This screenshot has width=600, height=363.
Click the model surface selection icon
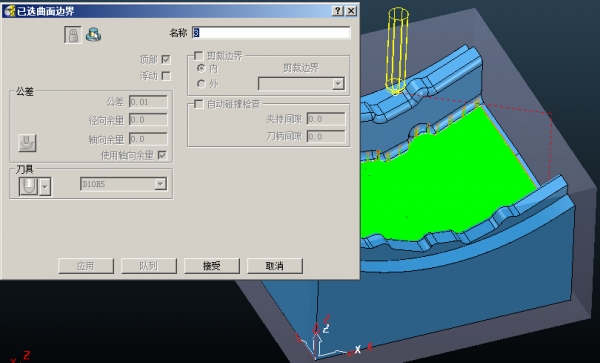[x=93, y=34]
